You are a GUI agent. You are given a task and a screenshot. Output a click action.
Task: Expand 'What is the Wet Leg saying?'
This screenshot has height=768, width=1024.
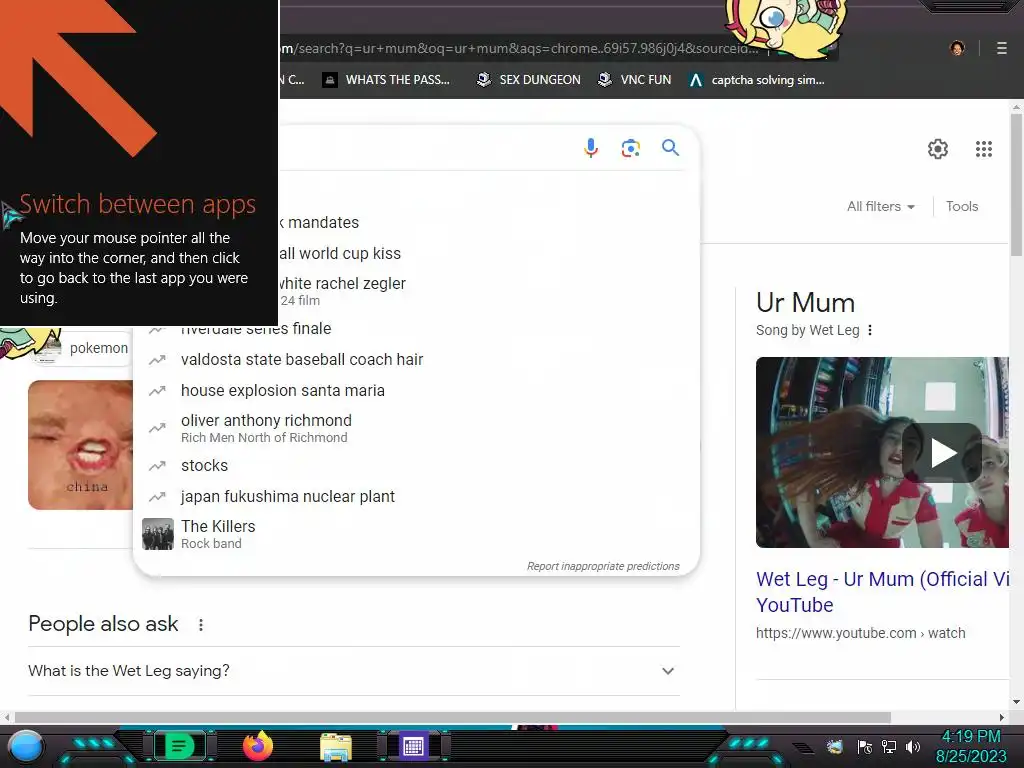tap(354, 671)
